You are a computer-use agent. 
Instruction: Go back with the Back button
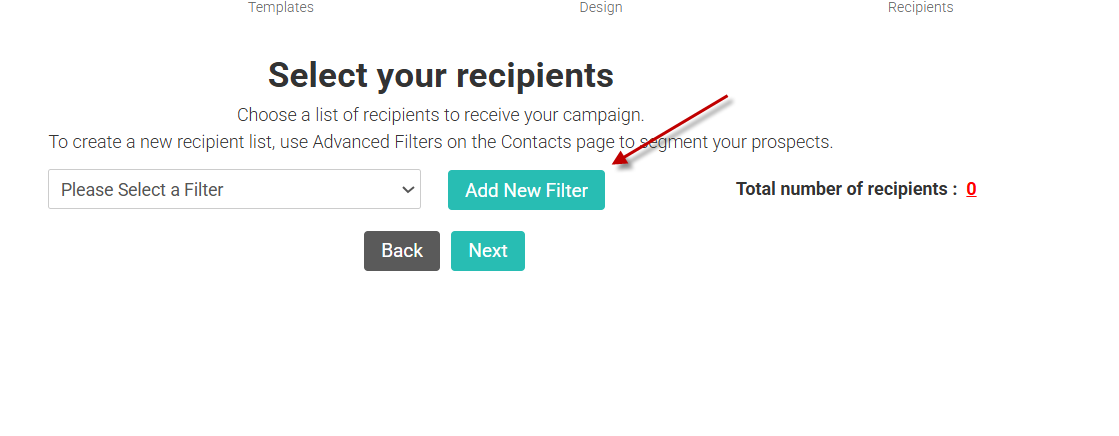[401, 251]
